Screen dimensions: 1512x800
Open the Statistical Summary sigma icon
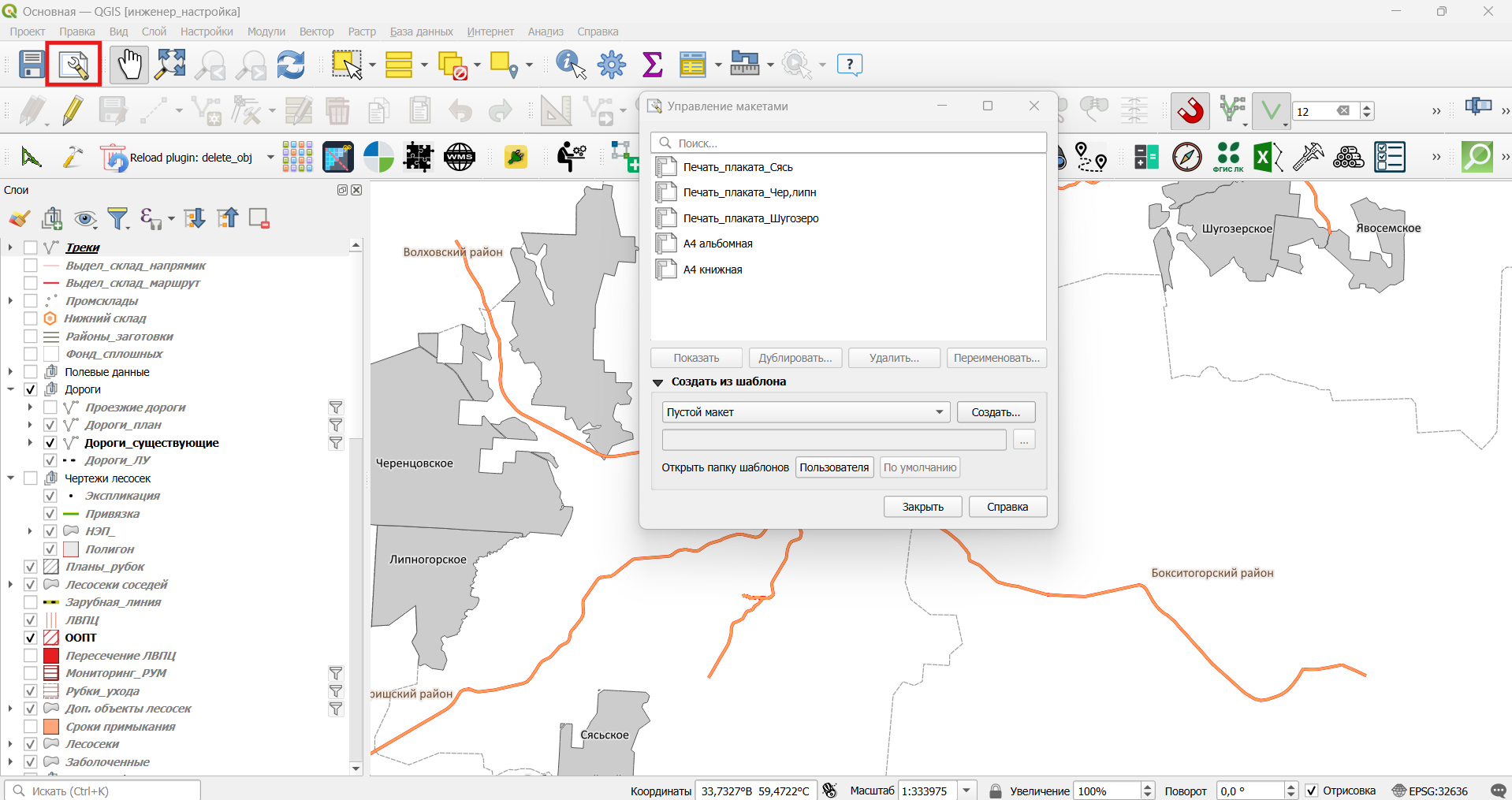point(653,64)
